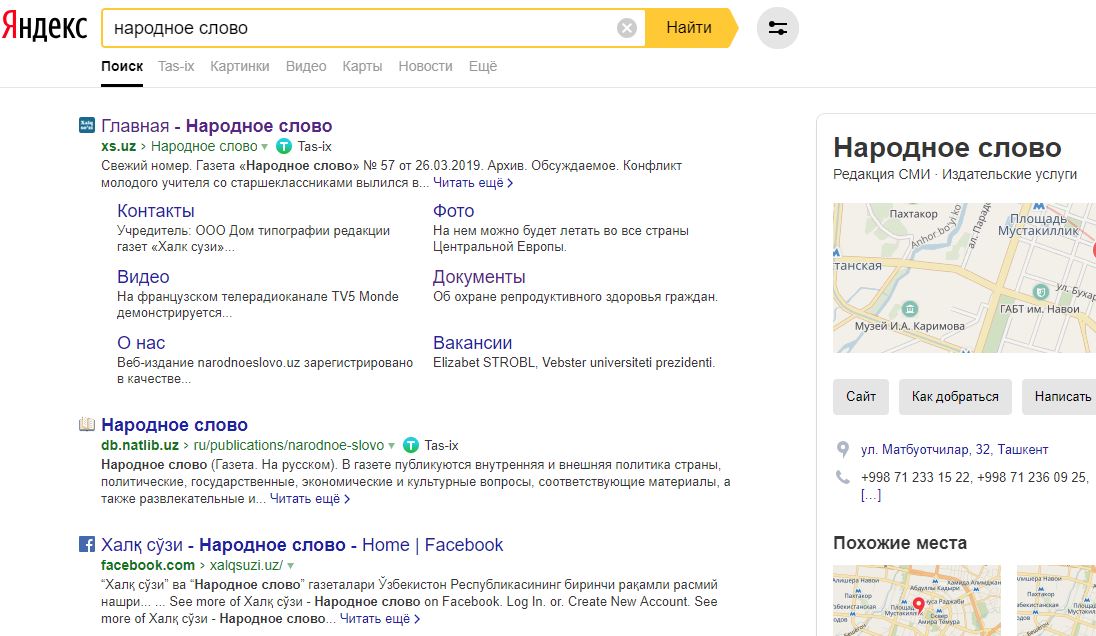Image resolution: width=1096 pixels, height=636 pixels.
Task: Click ru/publications/narodnoe-slovo path link
Action: (289, 445)
